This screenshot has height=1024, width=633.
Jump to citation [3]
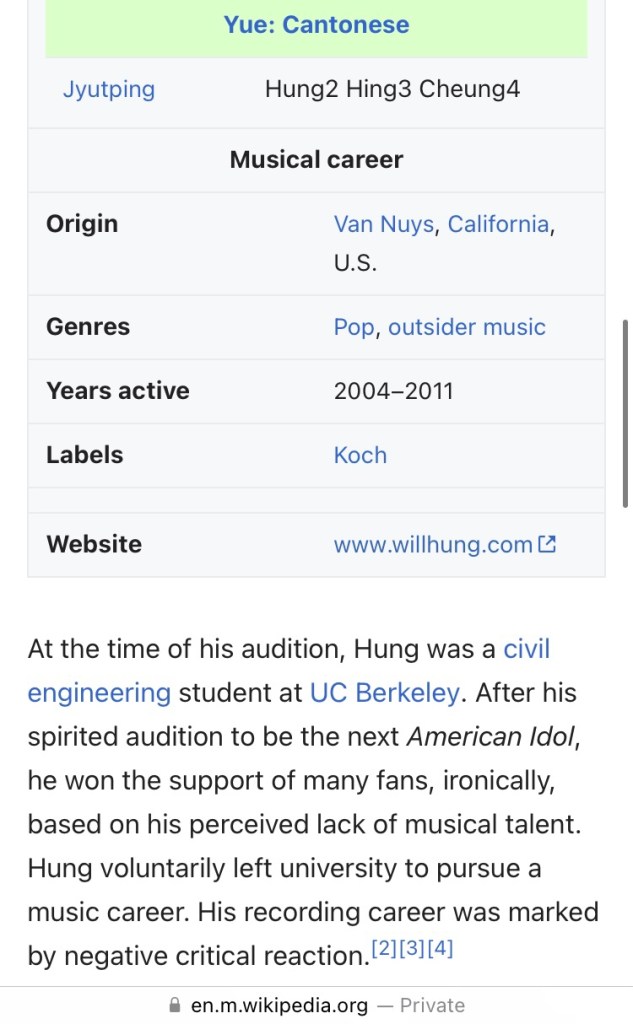pos(412,948)
